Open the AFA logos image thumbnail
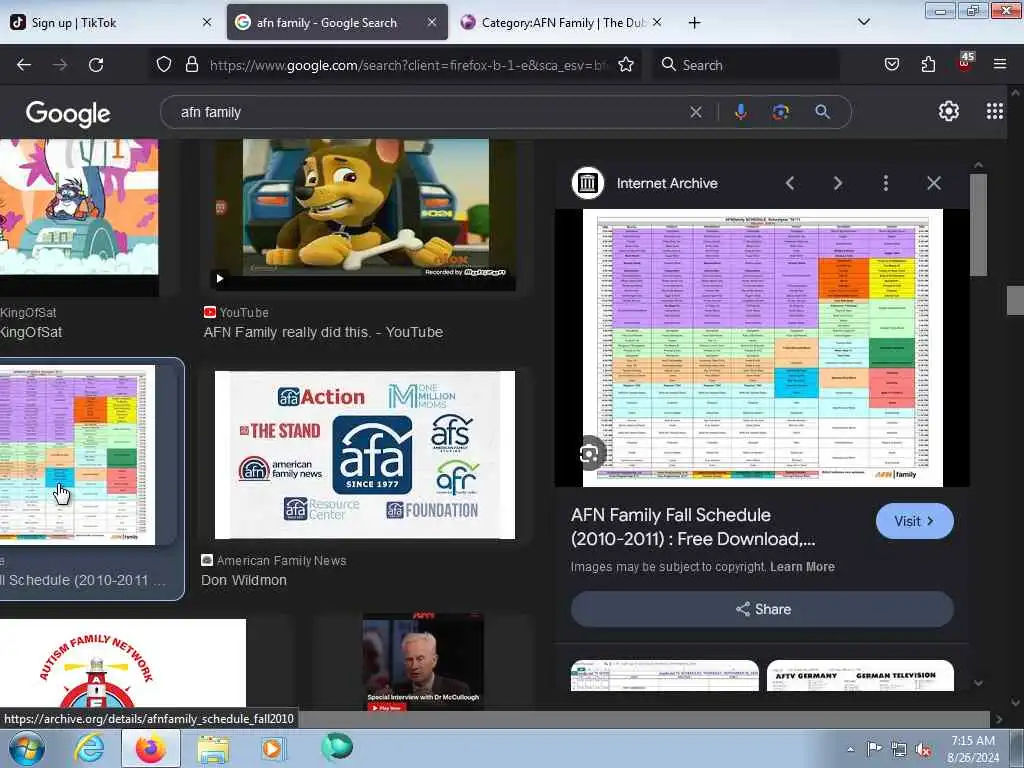This screenshot has width=1024, height=768. (x=365, y=455)
